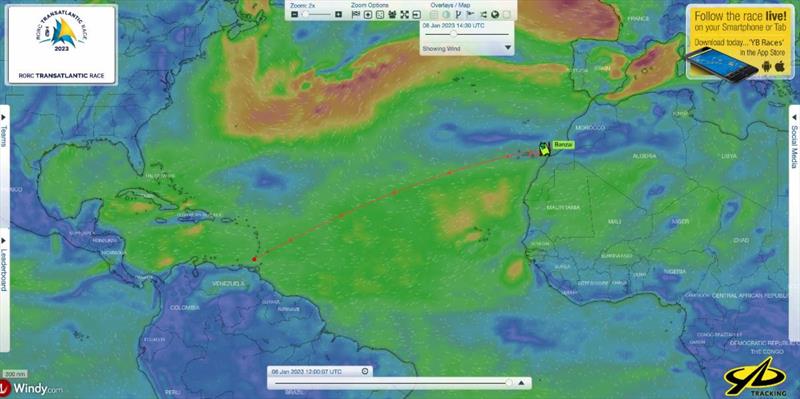Click the zoom in plus button
The image size is (800, 399).
[338, 14]
